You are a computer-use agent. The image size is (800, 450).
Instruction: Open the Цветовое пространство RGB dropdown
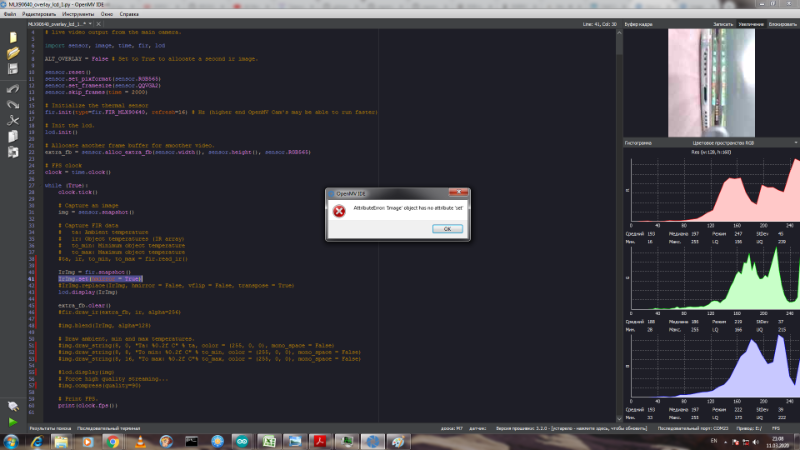[723, 143]
